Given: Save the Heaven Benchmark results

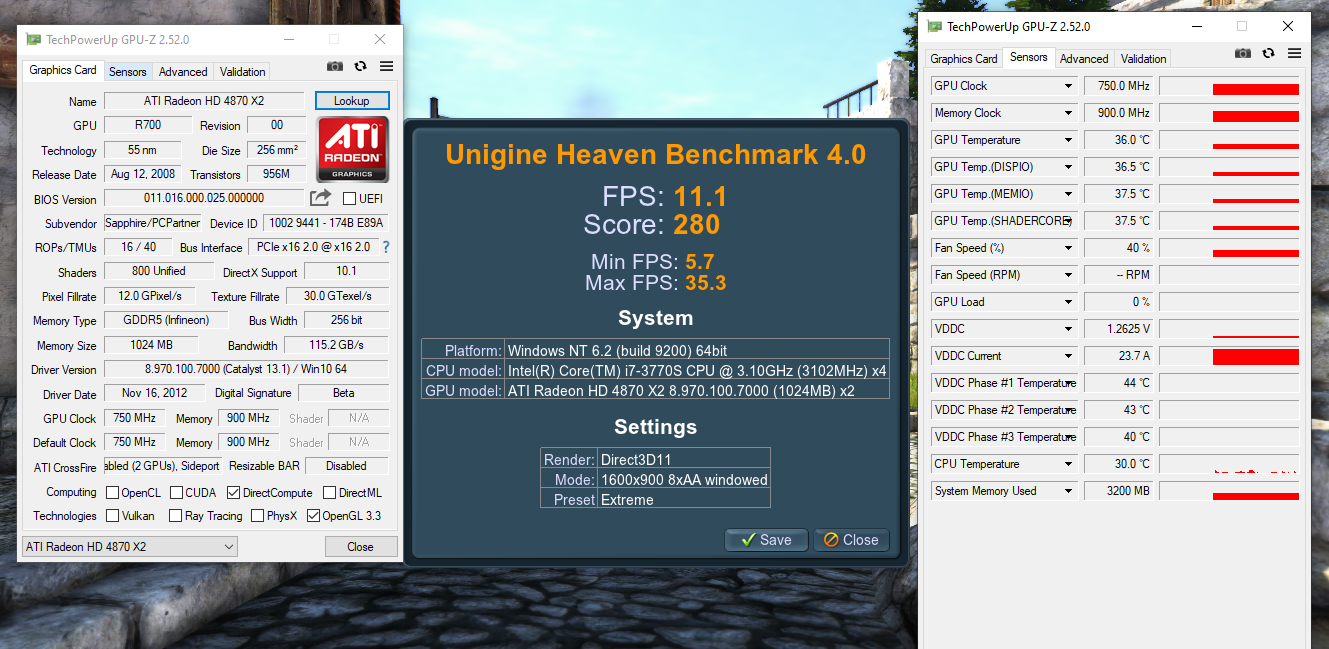Looking at the screenshot, I should tap(767, 540).
